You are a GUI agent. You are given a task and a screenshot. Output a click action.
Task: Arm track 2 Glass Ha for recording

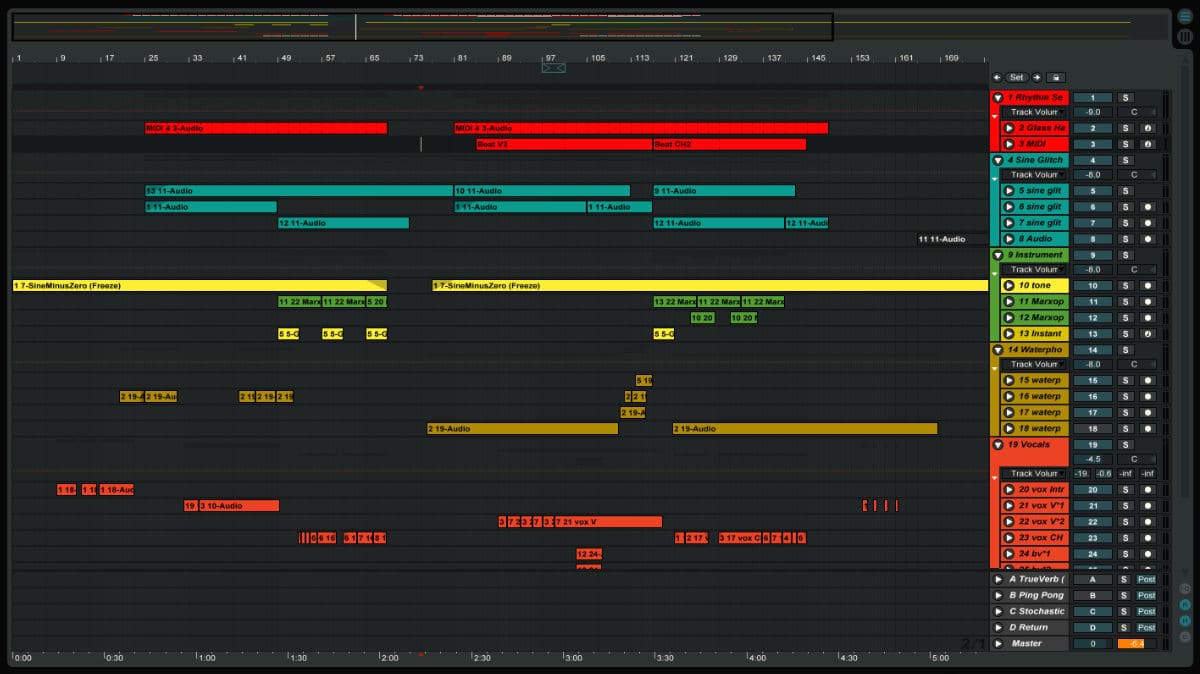click(1148, 128)
